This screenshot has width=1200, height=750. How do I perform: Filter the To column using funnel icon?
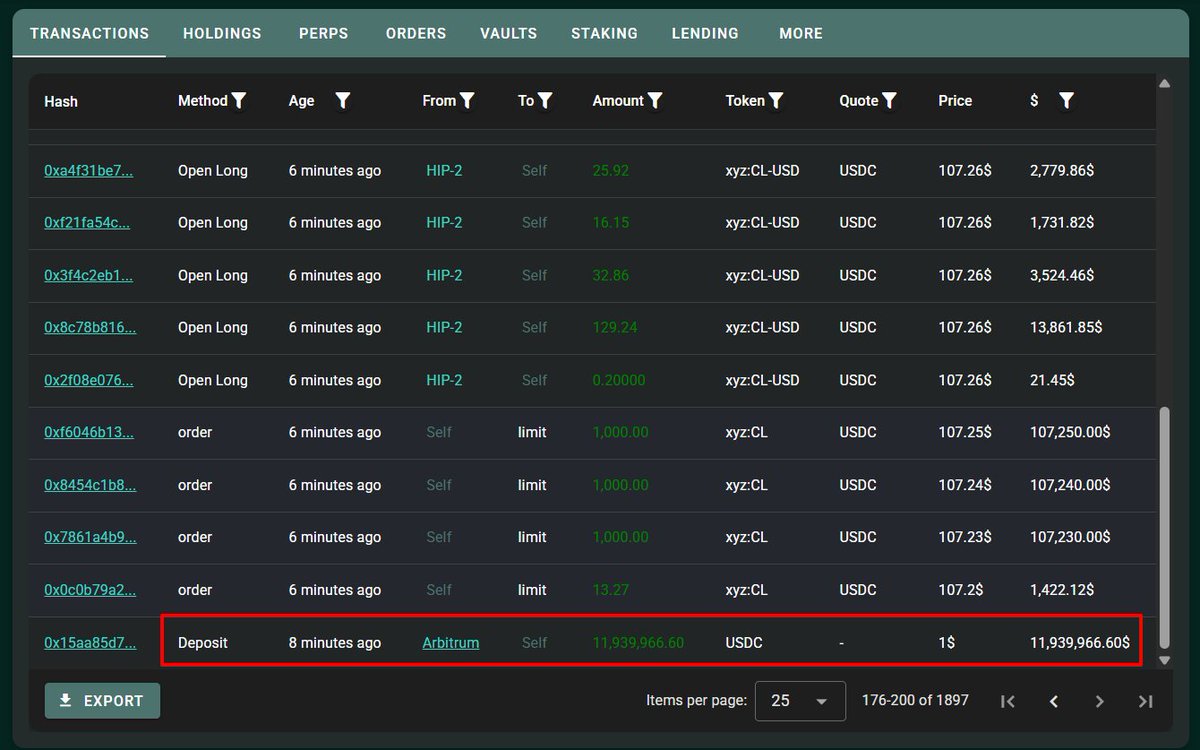point(545,100)
